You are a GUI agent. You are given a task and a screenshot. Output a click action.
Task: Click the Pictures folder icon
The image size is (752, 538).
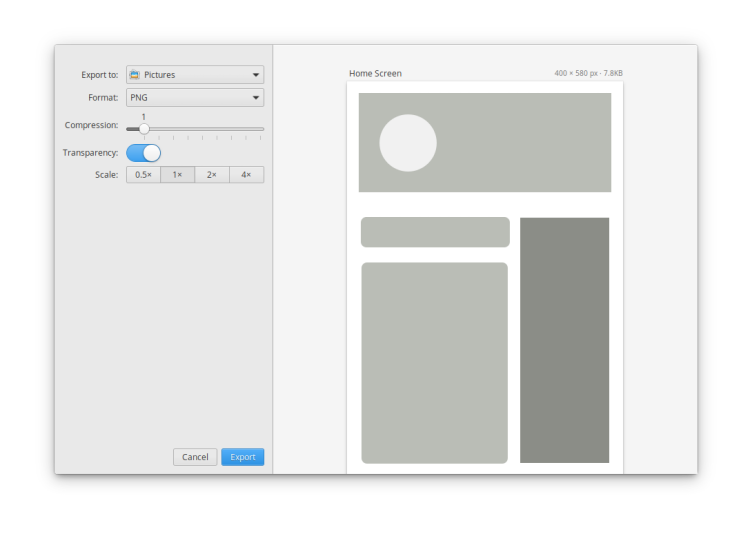[135, 75]
